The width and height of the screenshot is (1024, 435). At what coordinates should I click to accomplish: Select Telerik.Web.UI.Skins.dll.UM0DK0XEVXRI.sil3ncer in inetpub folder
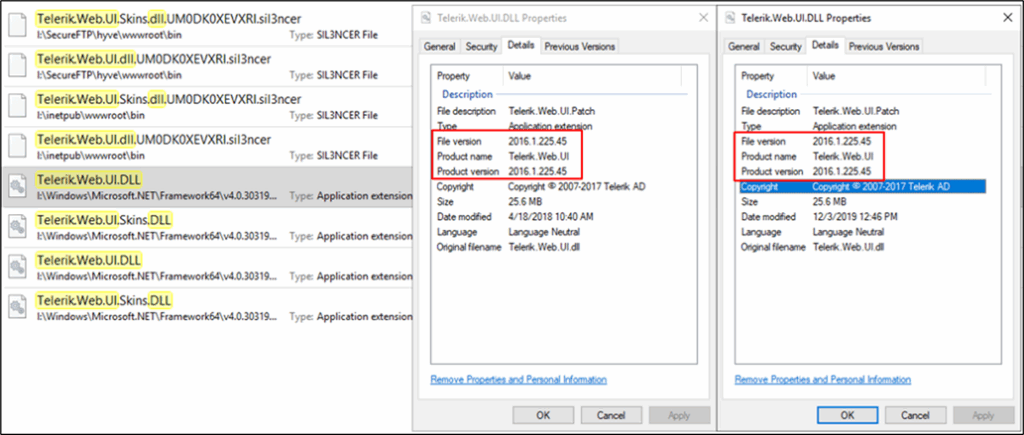click(168, 99)
